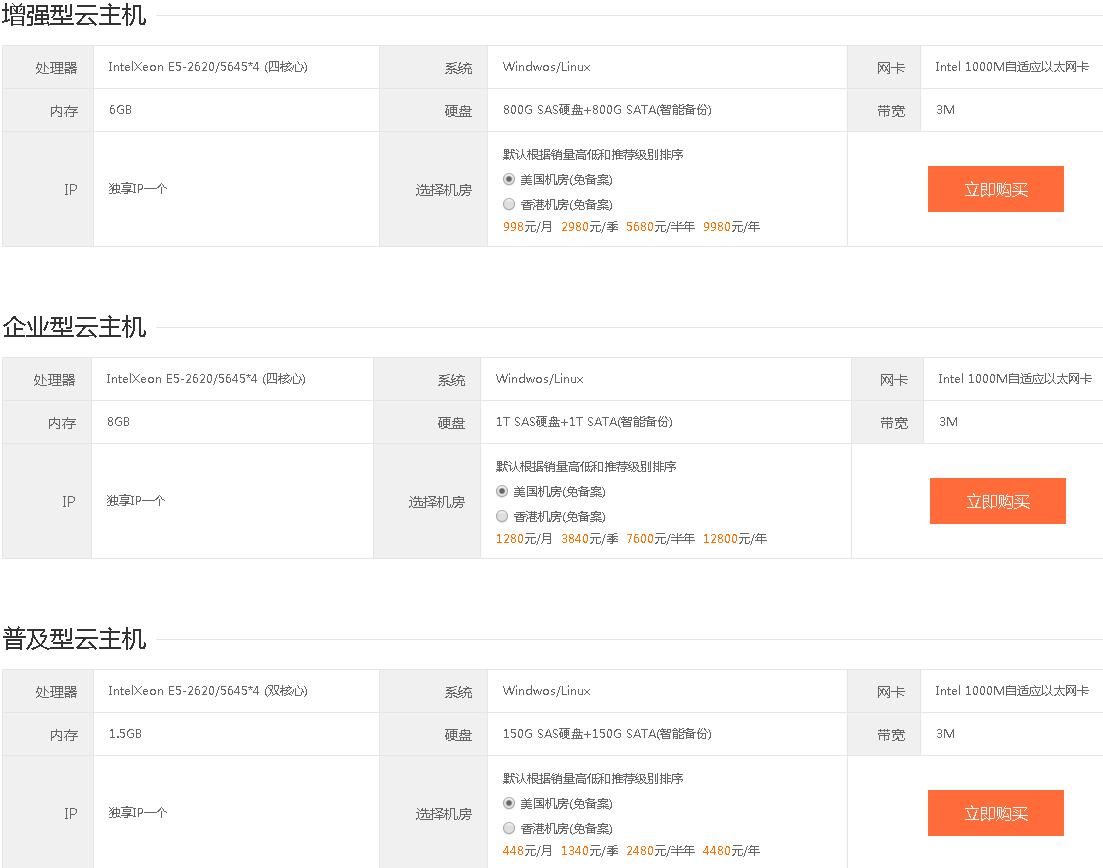
Task: Choose 香港机房 option under 企业型云主机
Action: pos(502,517)
